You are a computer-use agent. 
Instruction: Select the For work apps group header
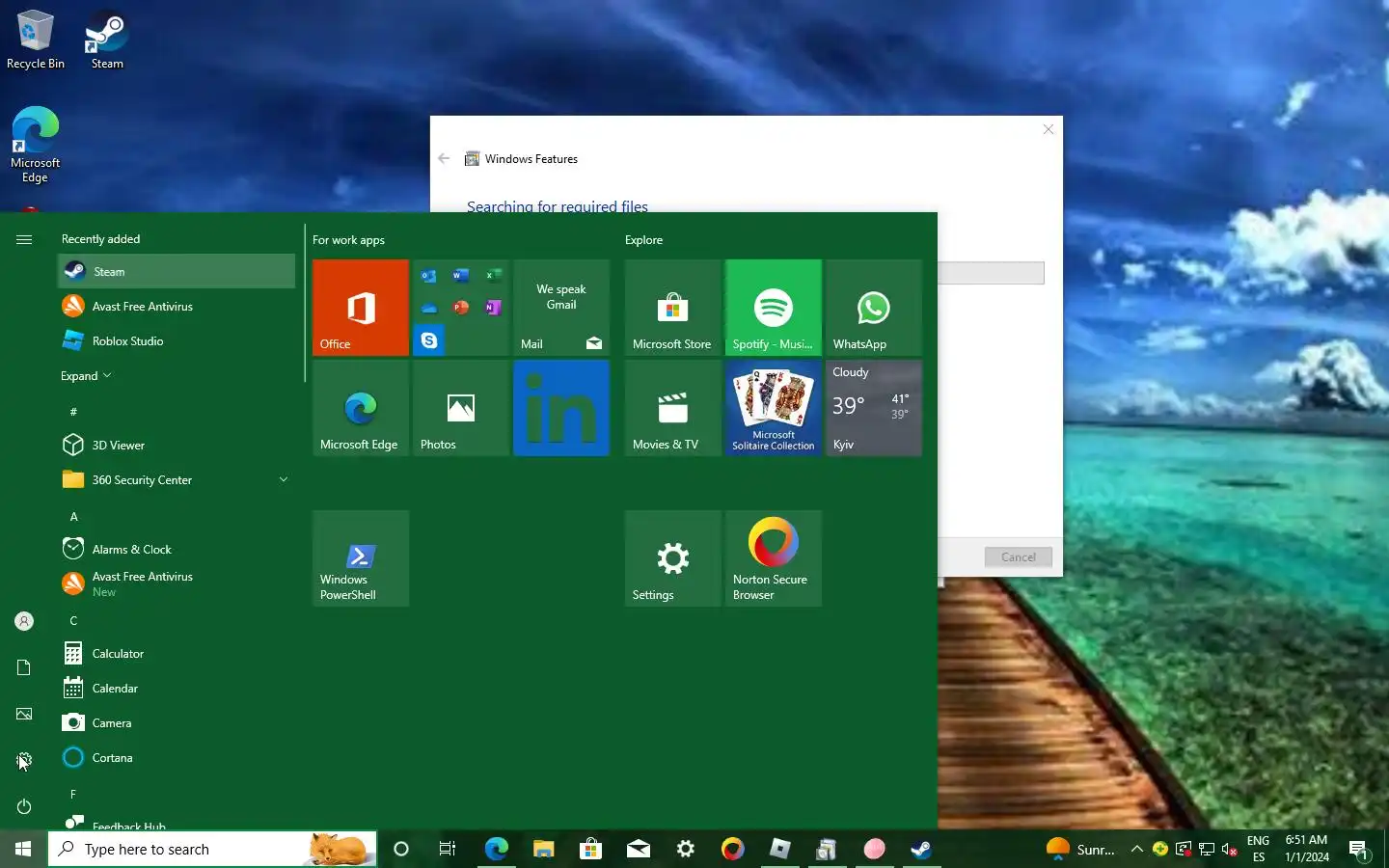point(348,240)
